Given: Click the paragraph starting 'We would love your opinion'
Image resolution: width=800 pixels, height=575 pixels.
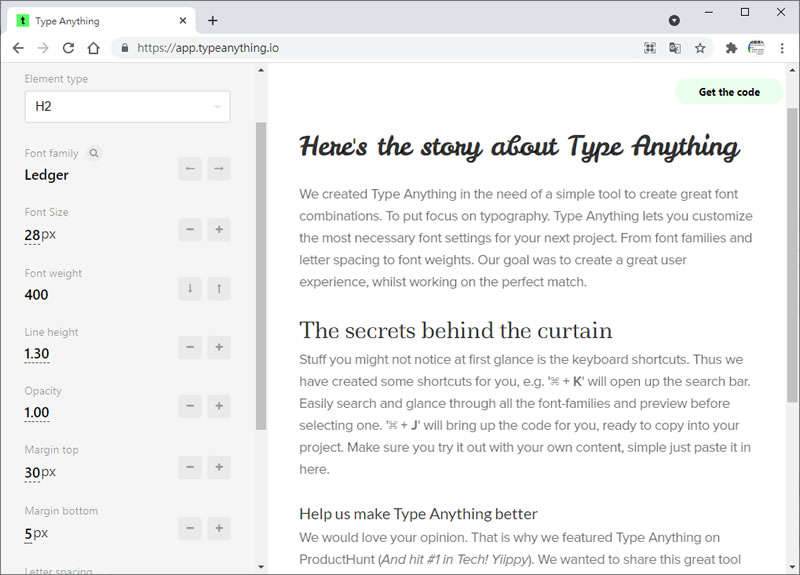Looking at the screenshot, I should [520, 548].
